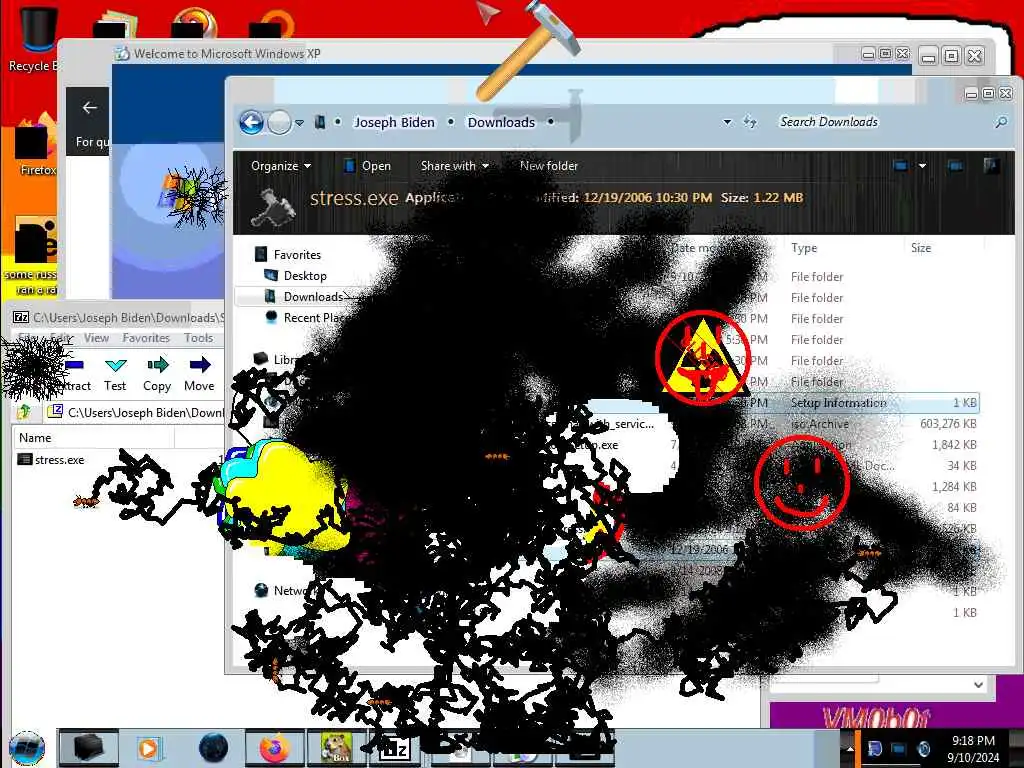
Task: Click the stress.exe details pane icon
Action: 274,206
